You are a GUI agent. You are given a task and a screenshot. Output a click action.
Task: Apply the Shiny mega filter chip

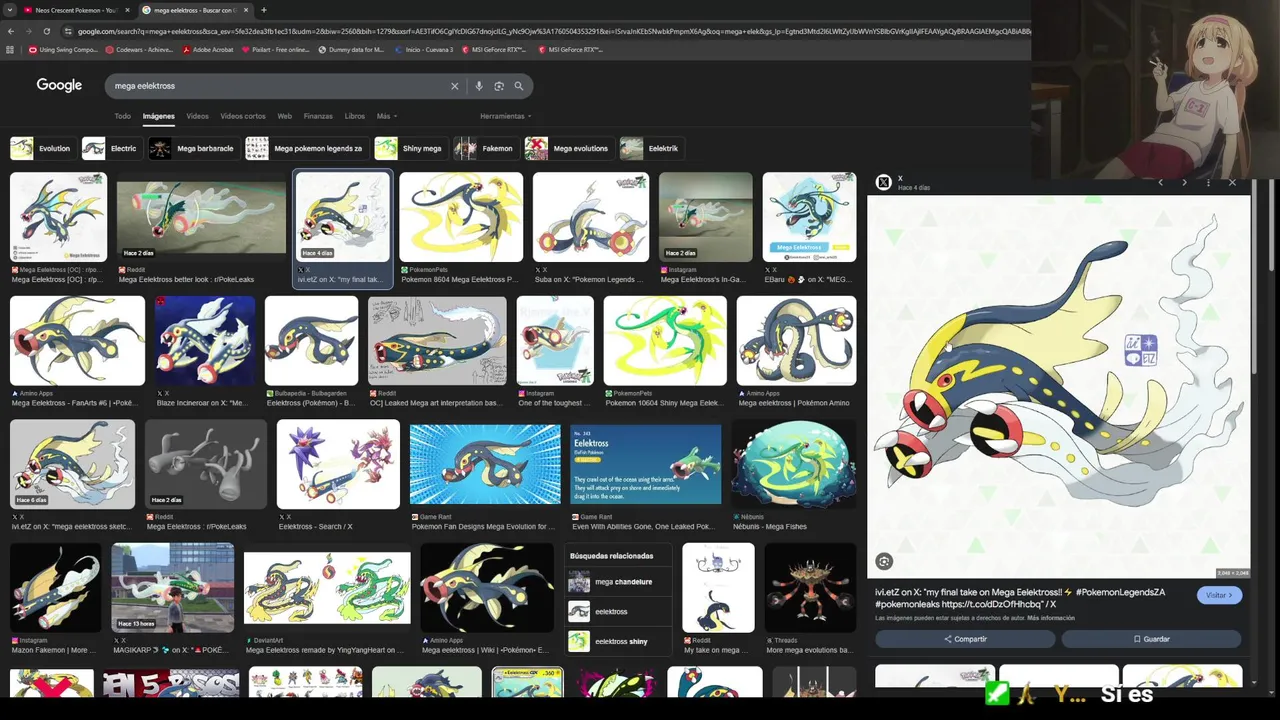click(410, 149)
